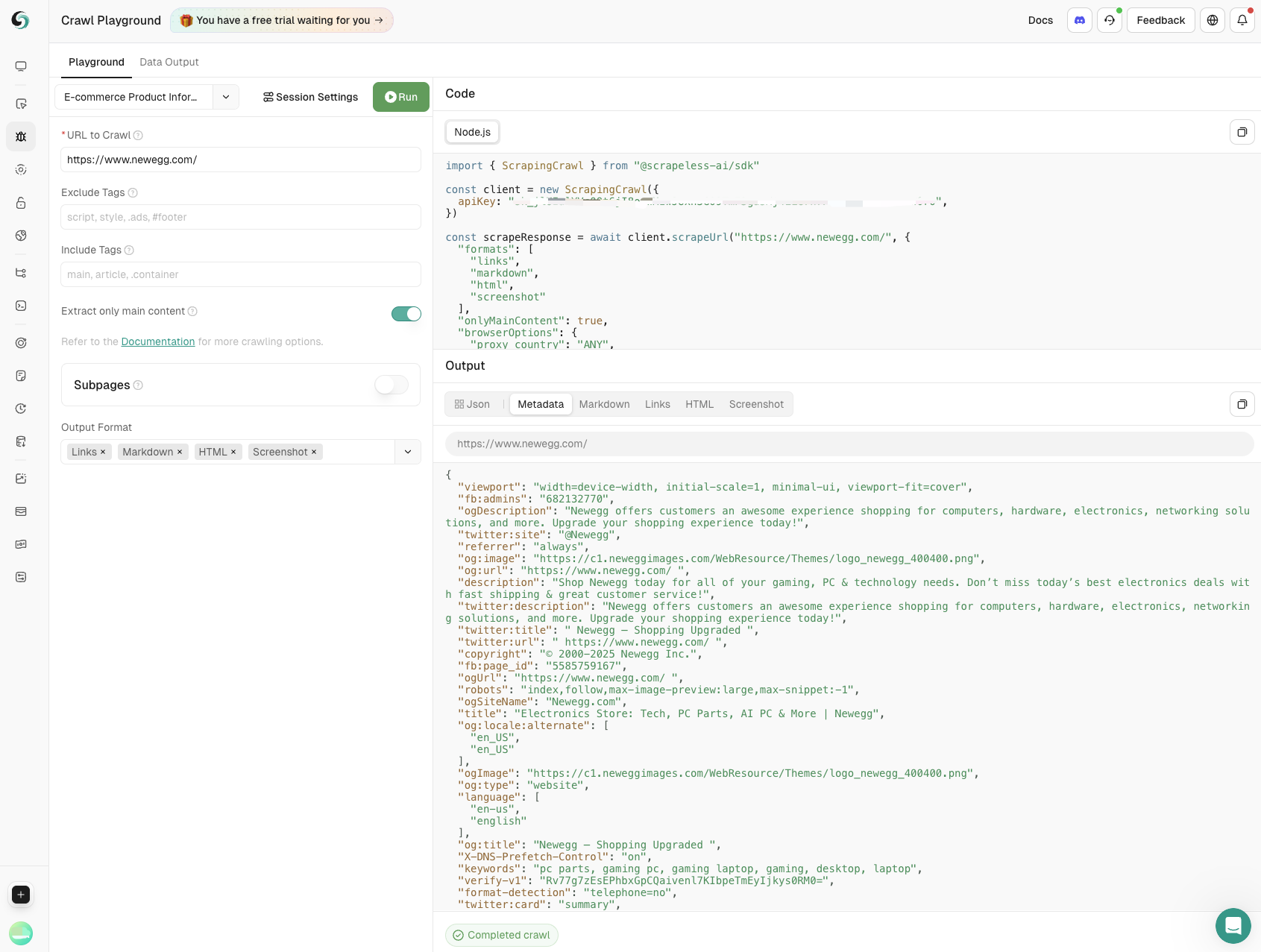Focus the URL to Crawl field
This screenshot has height=952, width=1261.
pos(241,160)
